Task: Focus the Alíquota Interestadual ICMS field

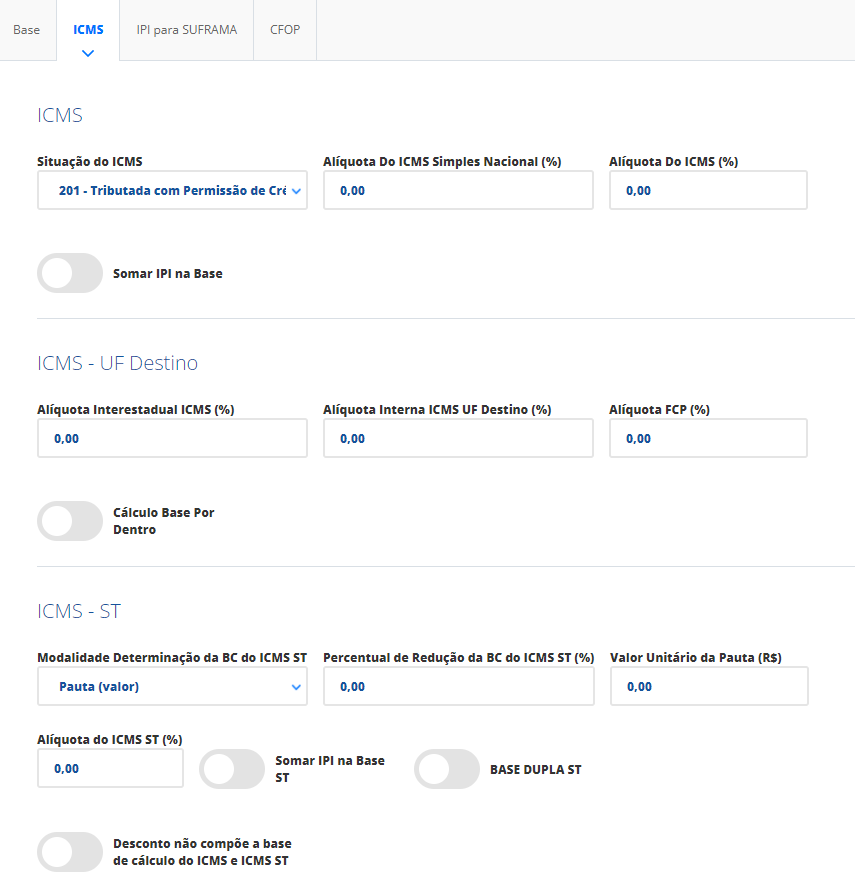Action: click(172, 438)
